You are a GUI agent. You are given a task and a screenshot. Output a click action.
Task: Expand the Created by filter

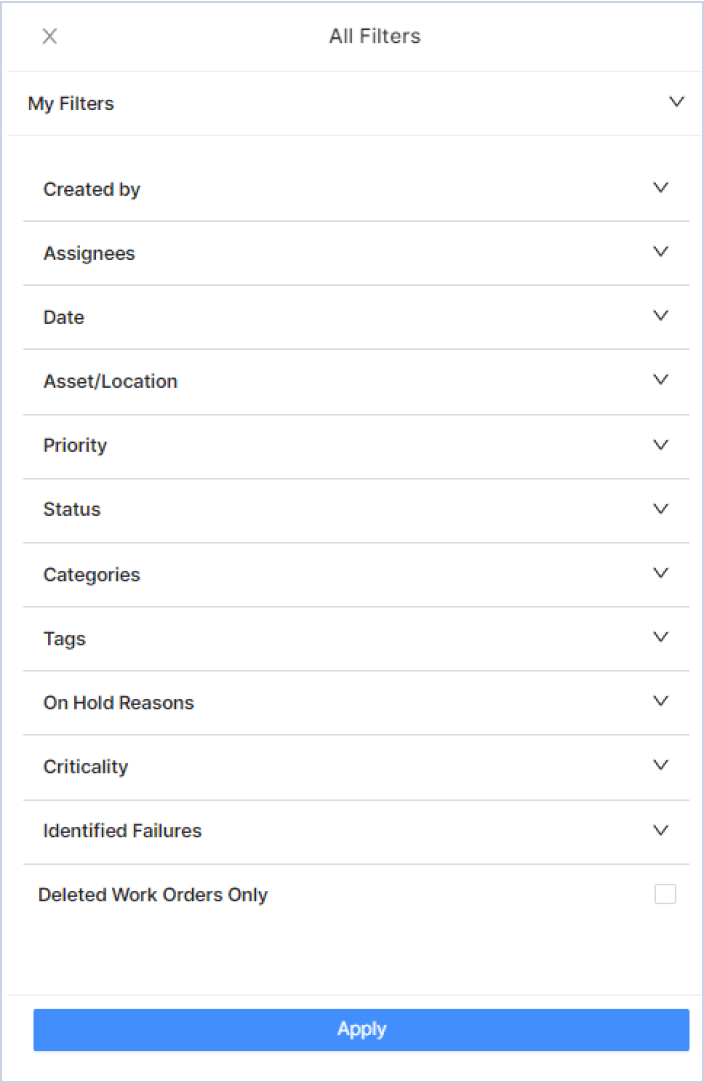click(x=660, y=188)
